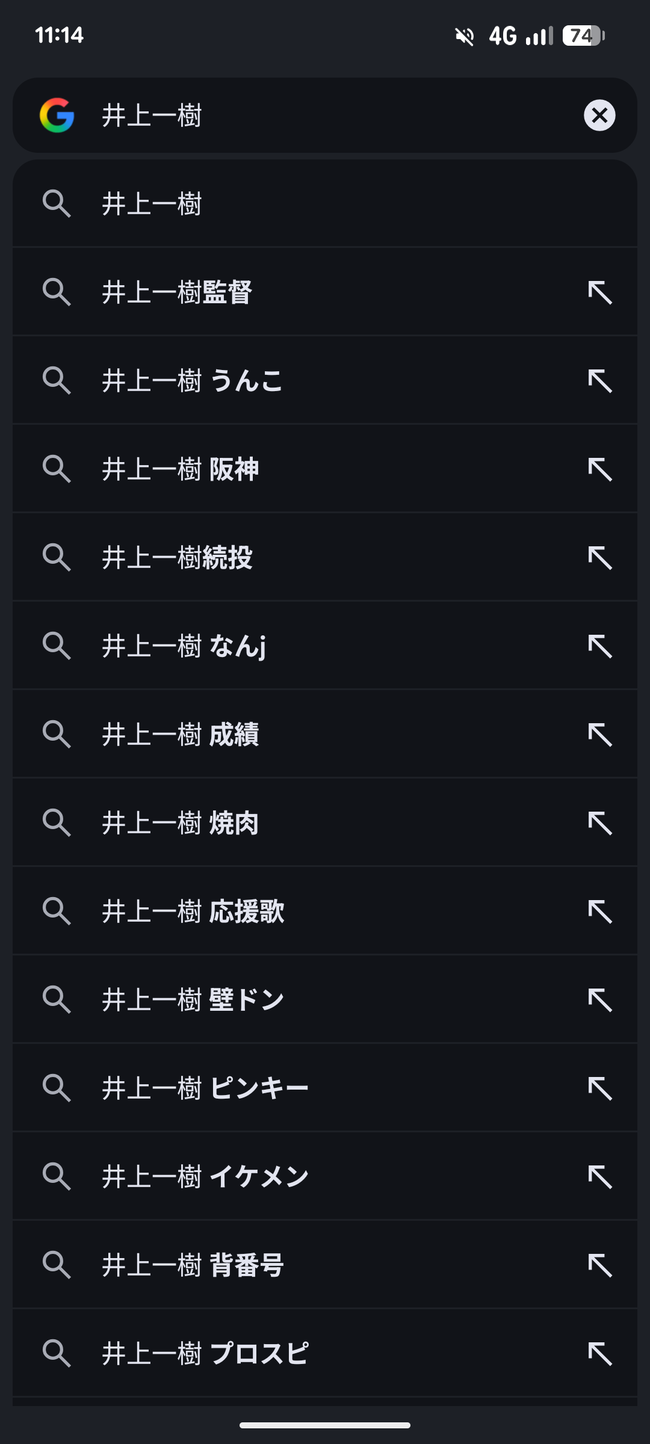The width and height of the screenshot is (650, 1444).
Task: Select the first suggestion 井上一樹
Action: (x=325, y=204)
